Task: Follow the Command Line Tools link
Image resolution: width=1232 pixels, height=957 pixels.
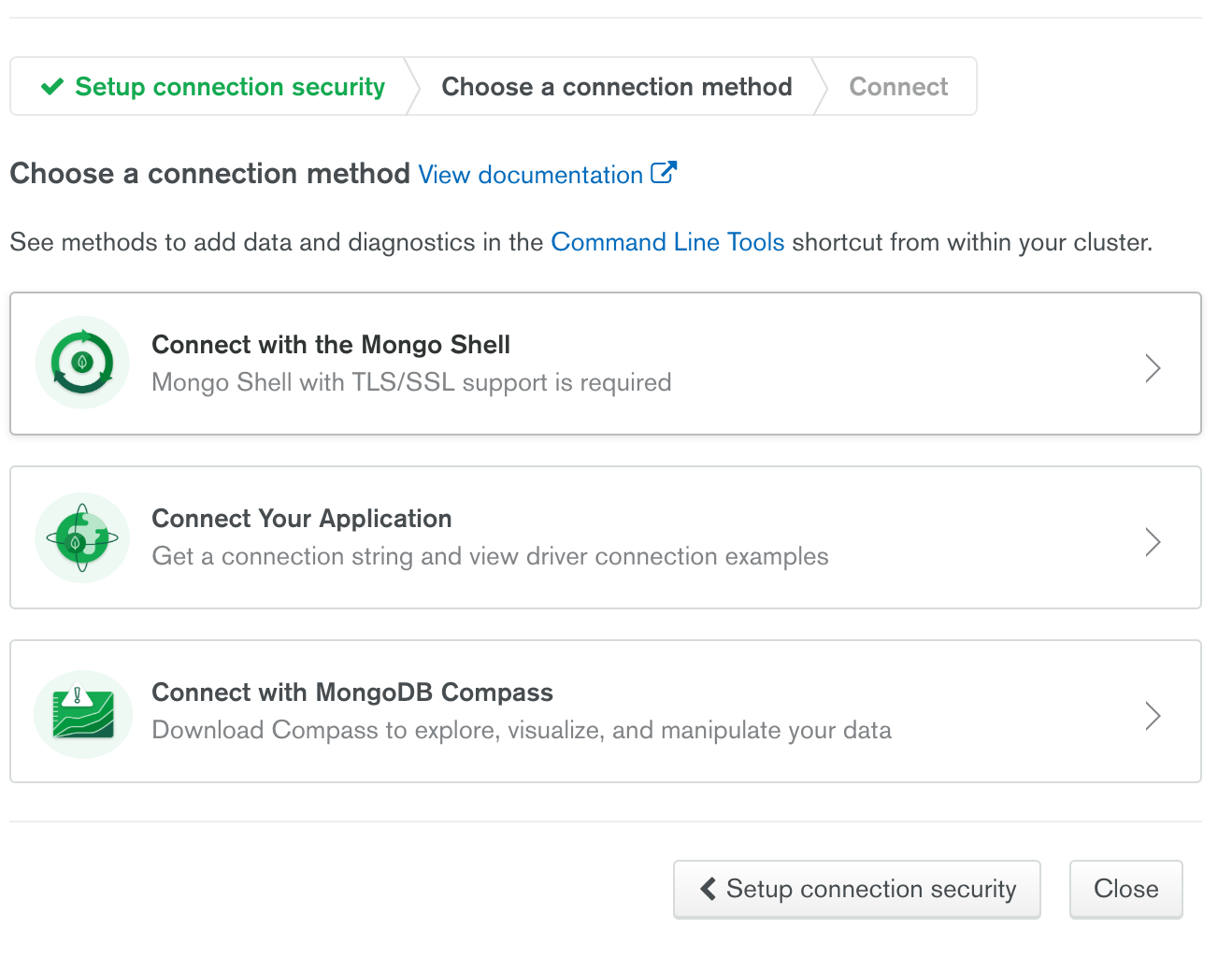Action: pos(667,242)
